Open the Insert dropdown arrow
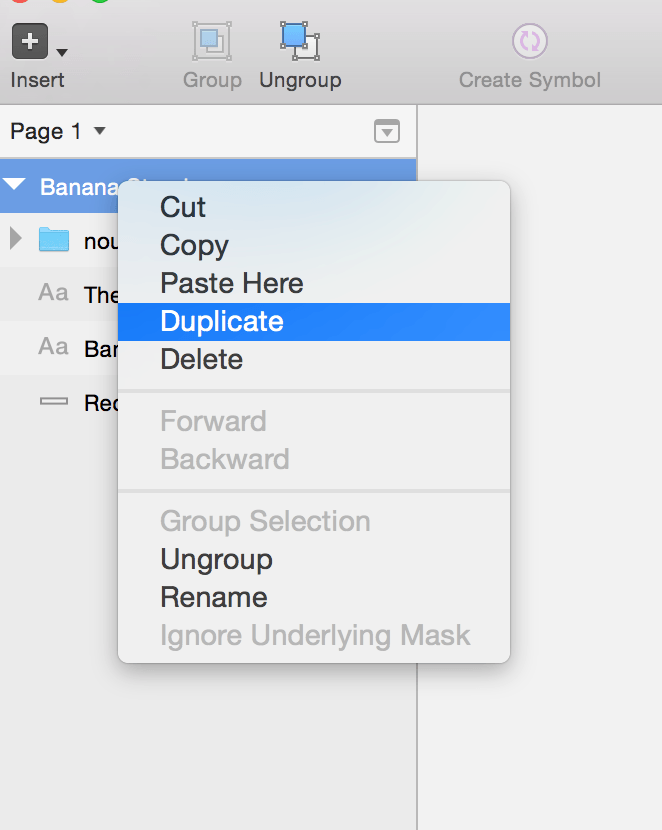Screen dimensions: 662x830 (x=62, y=52)
